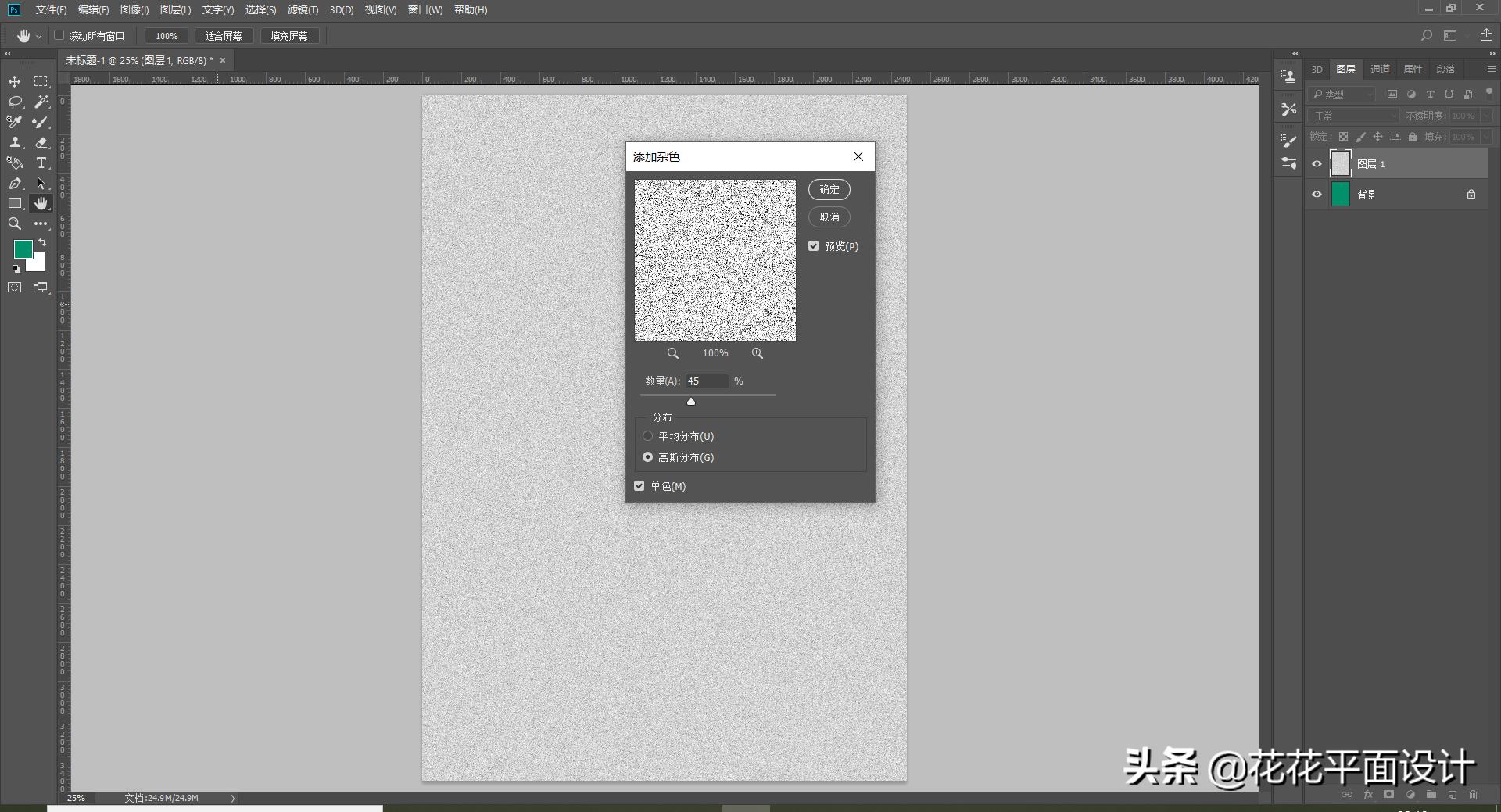Close the 添加杂色 dialog
Image resolution: width=1501 pixels, height=812 pixels.
tap(858, 156)
